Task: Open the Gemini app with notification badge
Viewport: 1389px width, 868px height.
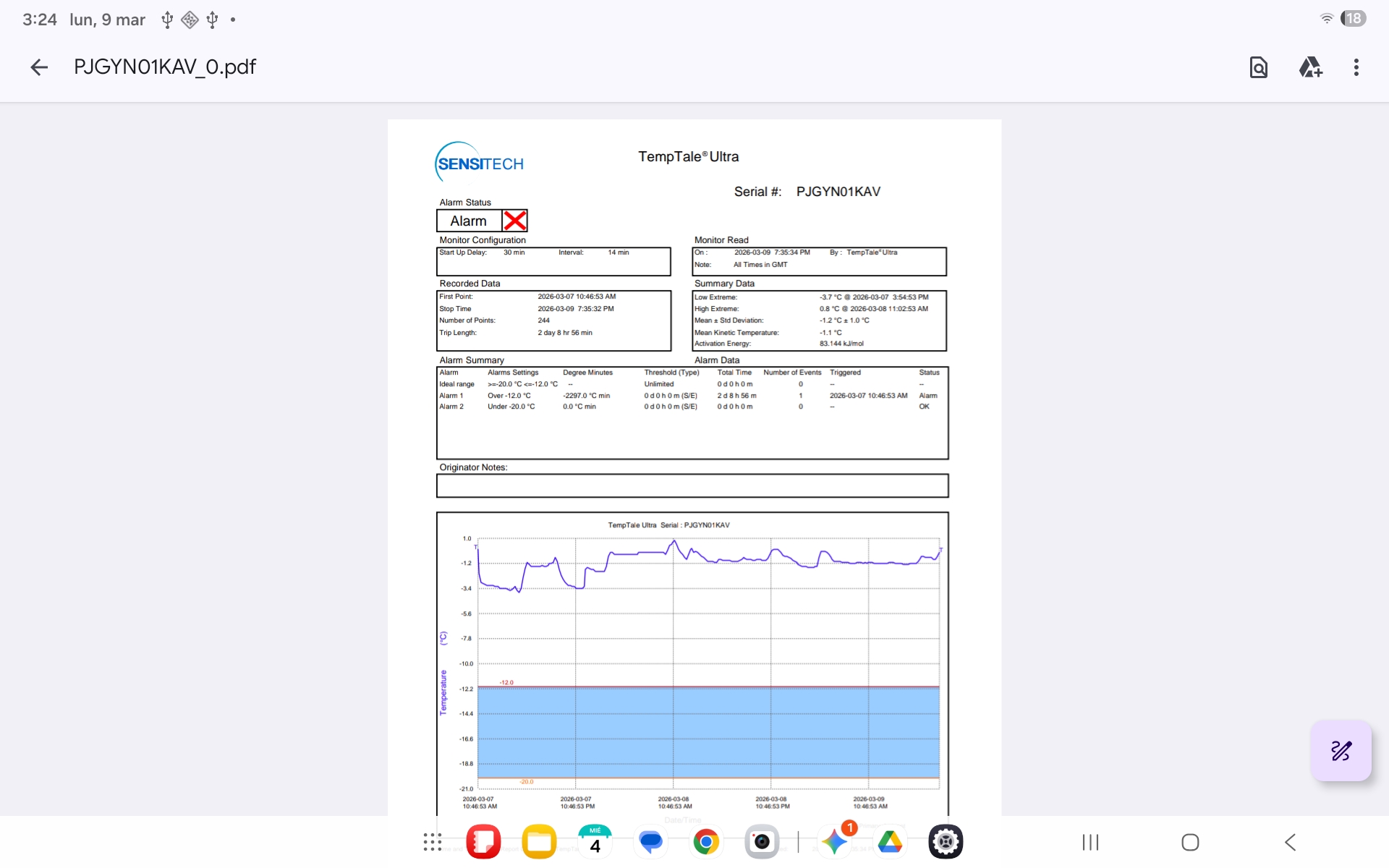Action: point(834,842)
